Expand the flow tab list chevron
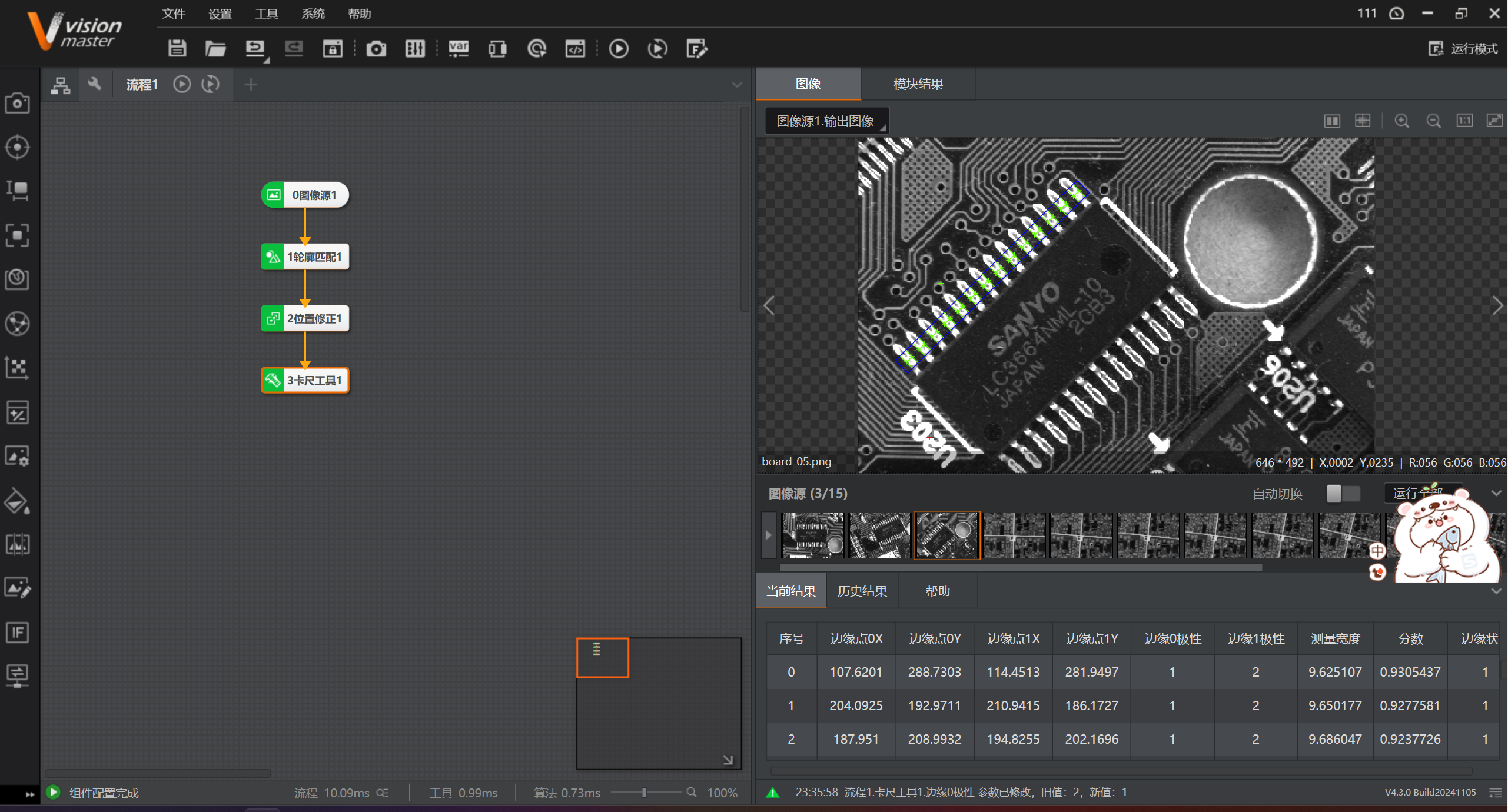1508x812 pixels. (737, 85)
